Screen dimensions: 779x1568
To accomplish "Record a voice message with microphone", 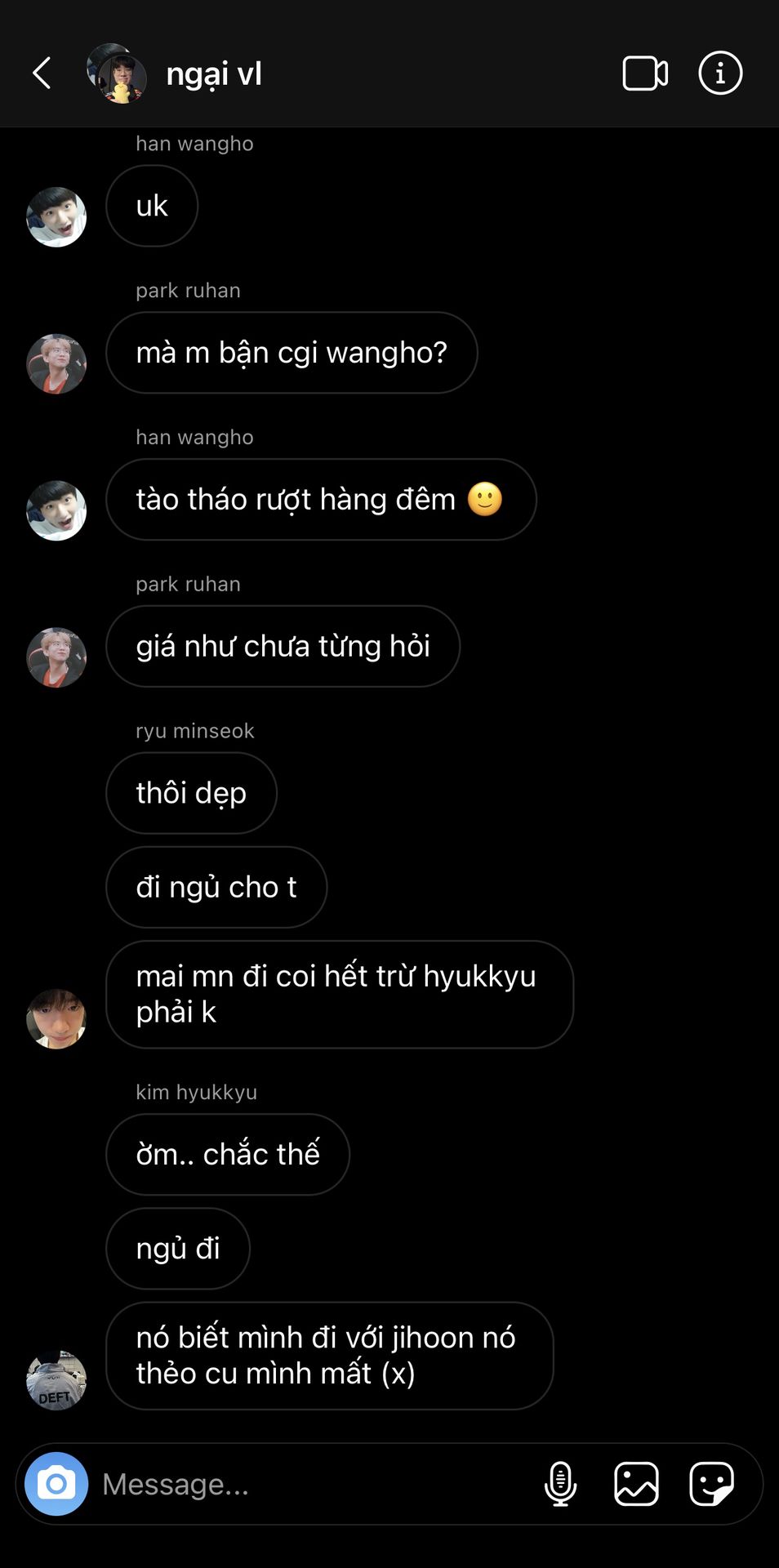I will point(560,1483).
